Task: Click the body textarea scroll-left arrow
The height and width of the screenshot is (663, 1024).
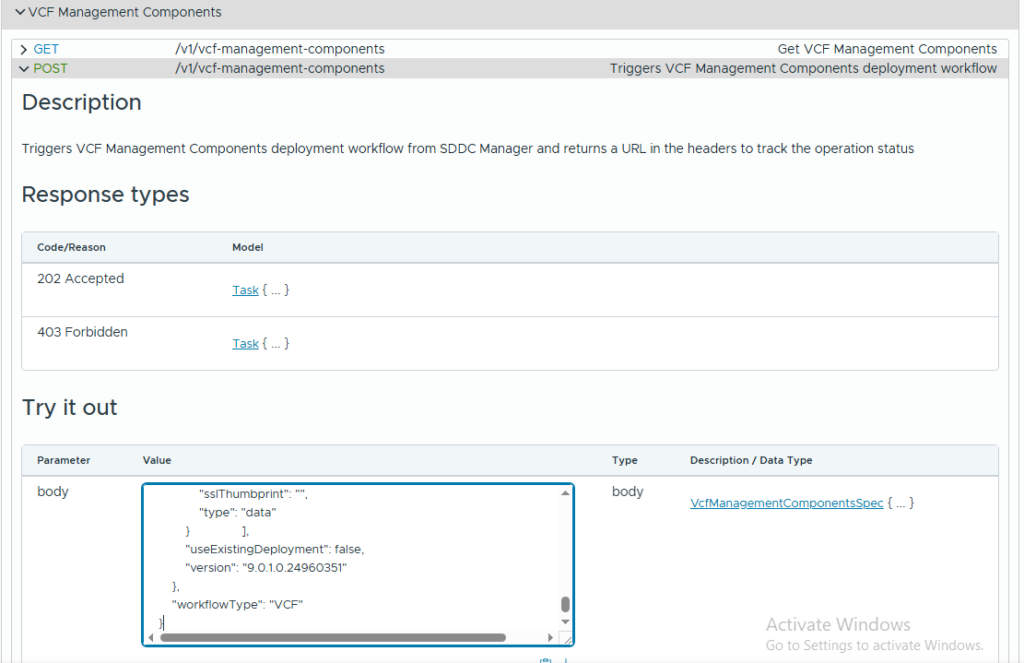Action: [x=152, y=637]
